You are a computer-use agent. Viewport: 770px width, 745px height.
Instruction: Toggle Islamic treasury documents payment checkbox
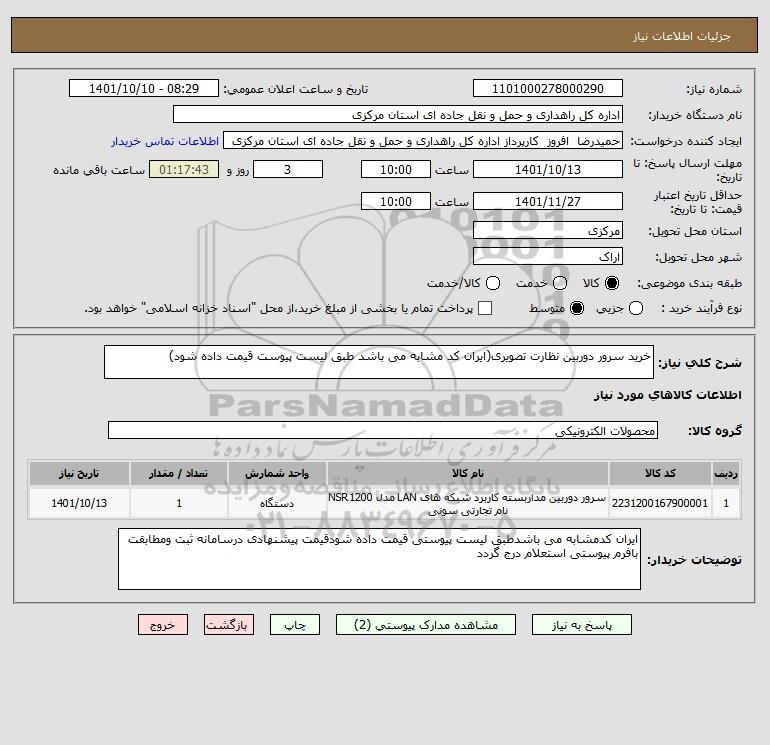pos(485,308)
